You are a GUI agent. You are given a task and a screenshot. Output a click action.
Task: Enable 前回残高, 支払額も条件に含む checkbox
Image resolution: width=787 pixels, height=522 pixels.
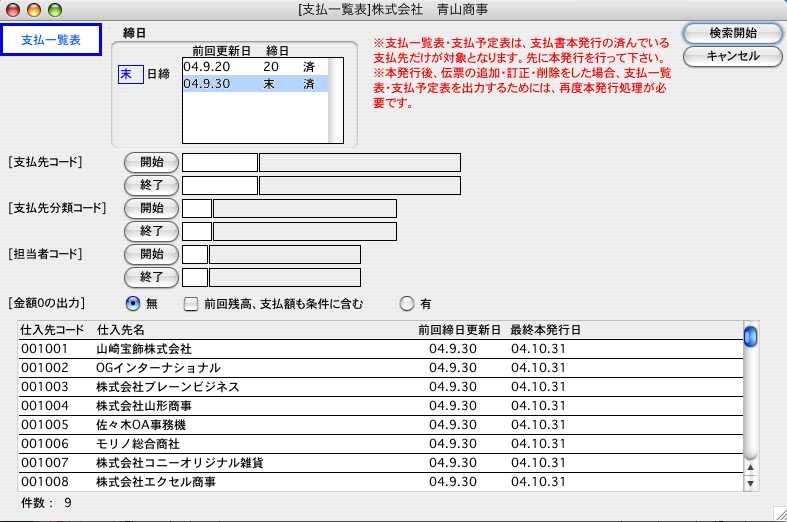coord(191,303)
